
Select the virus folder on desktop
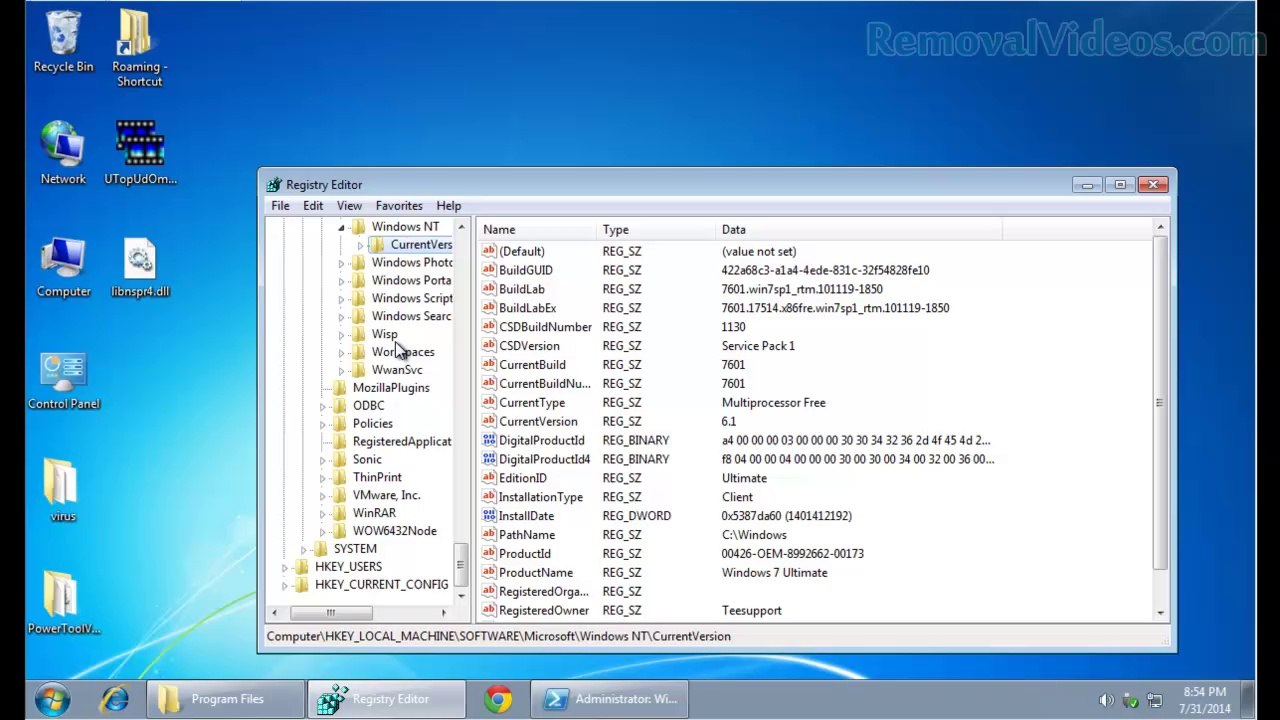(62, 490)
